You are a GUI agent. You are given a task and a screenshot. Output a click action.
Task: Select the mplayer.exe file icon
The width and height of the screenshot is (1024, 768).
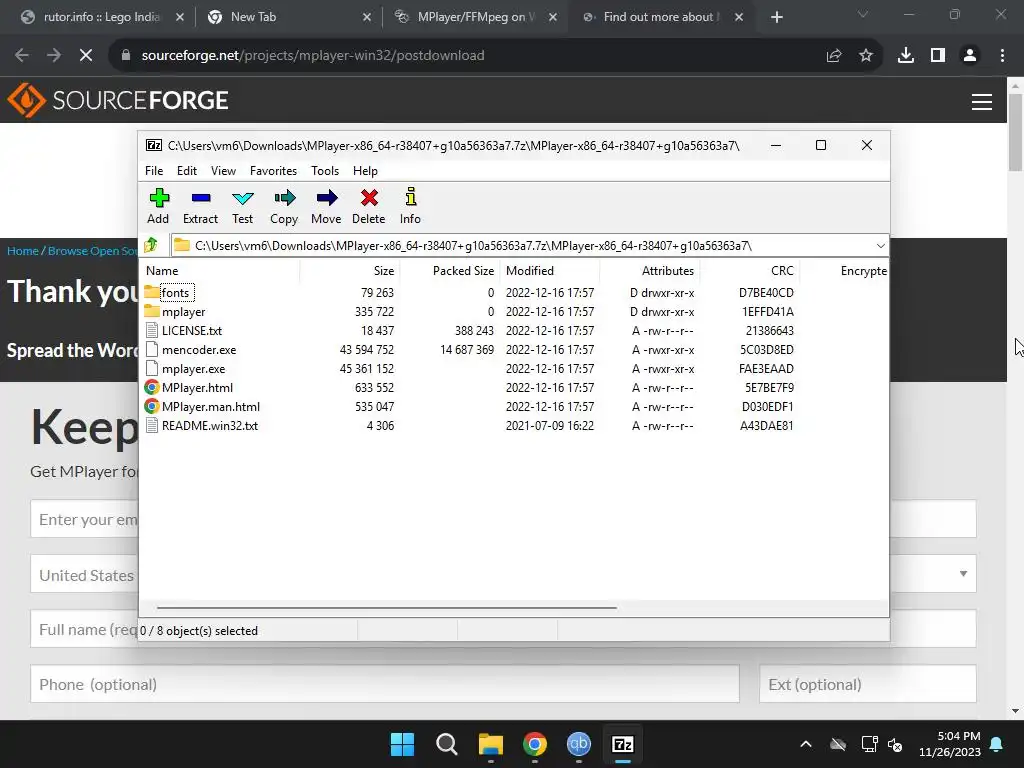point(152,368)
